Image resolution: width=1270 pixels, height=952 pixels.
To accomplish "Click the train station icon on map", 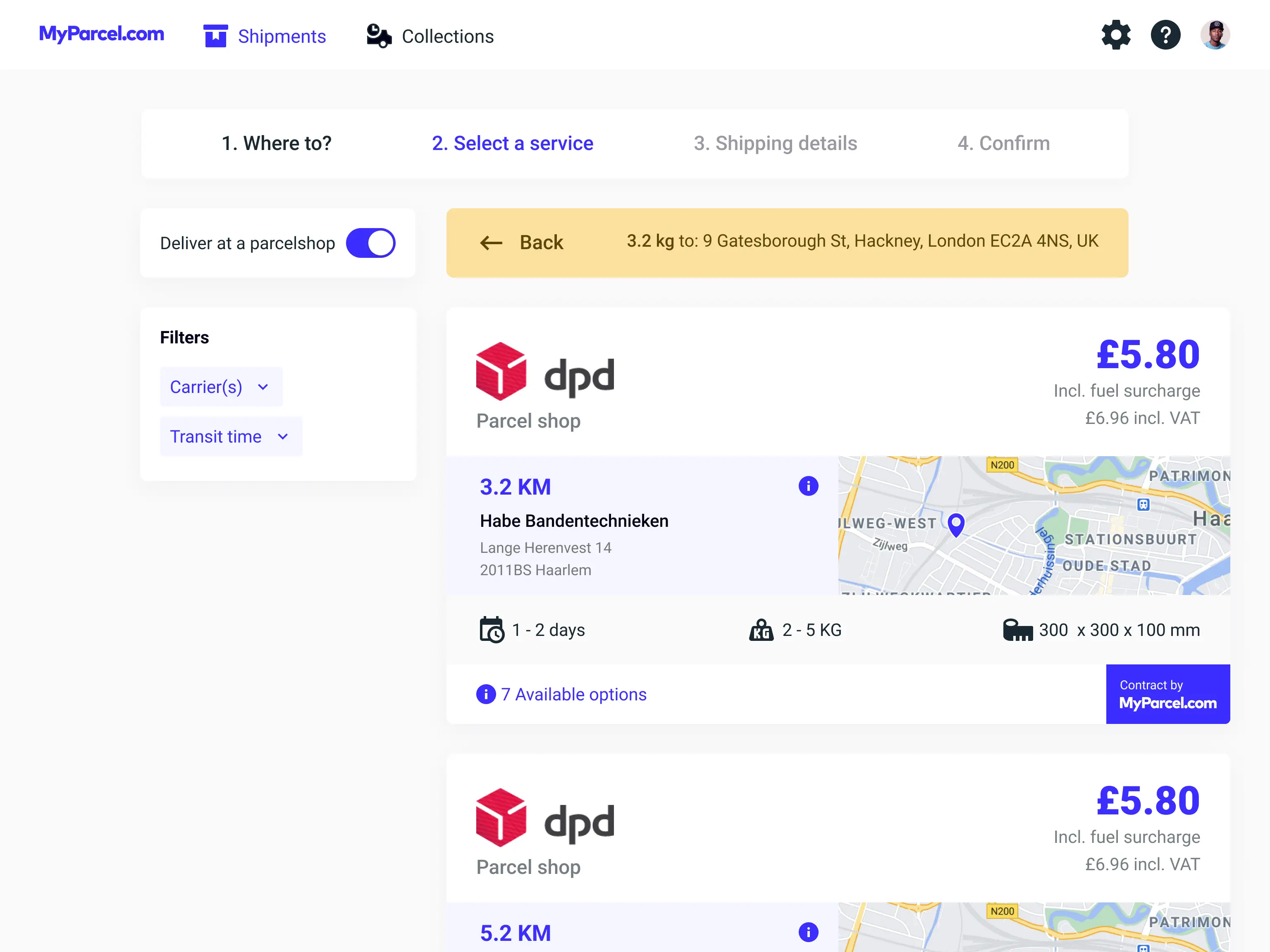I will click(1143, 505).
